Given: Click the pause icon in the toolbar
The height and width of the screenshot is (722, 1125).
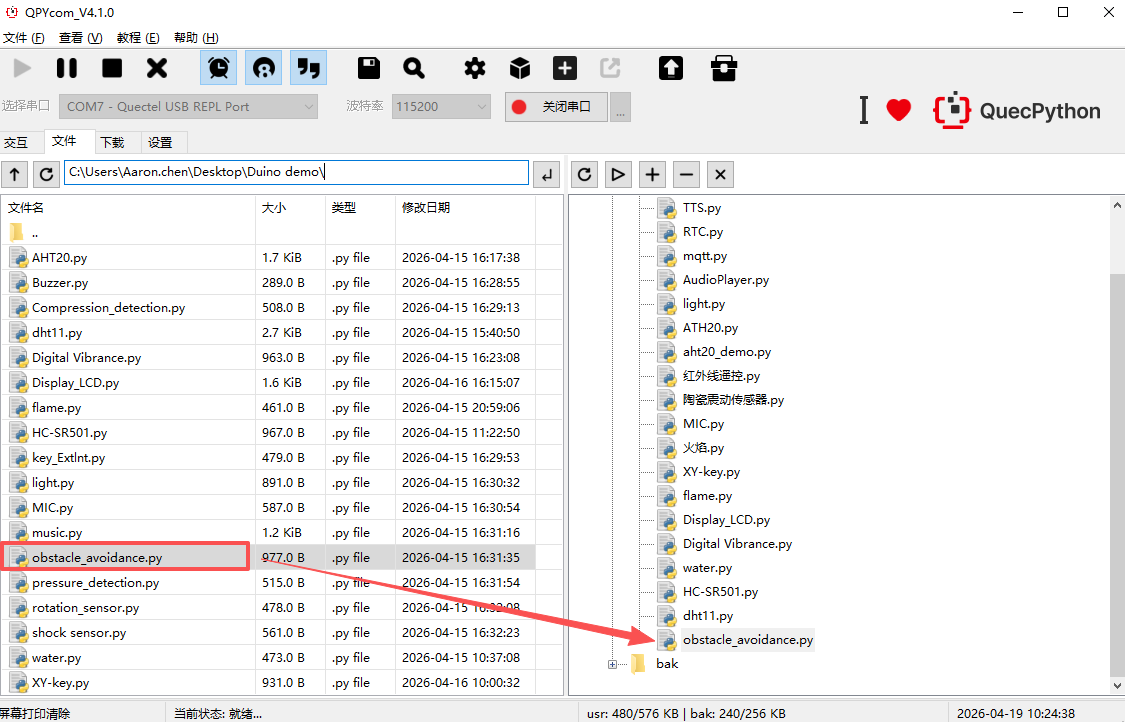Looking at the screenshot, I should click(x=67, y=68).
